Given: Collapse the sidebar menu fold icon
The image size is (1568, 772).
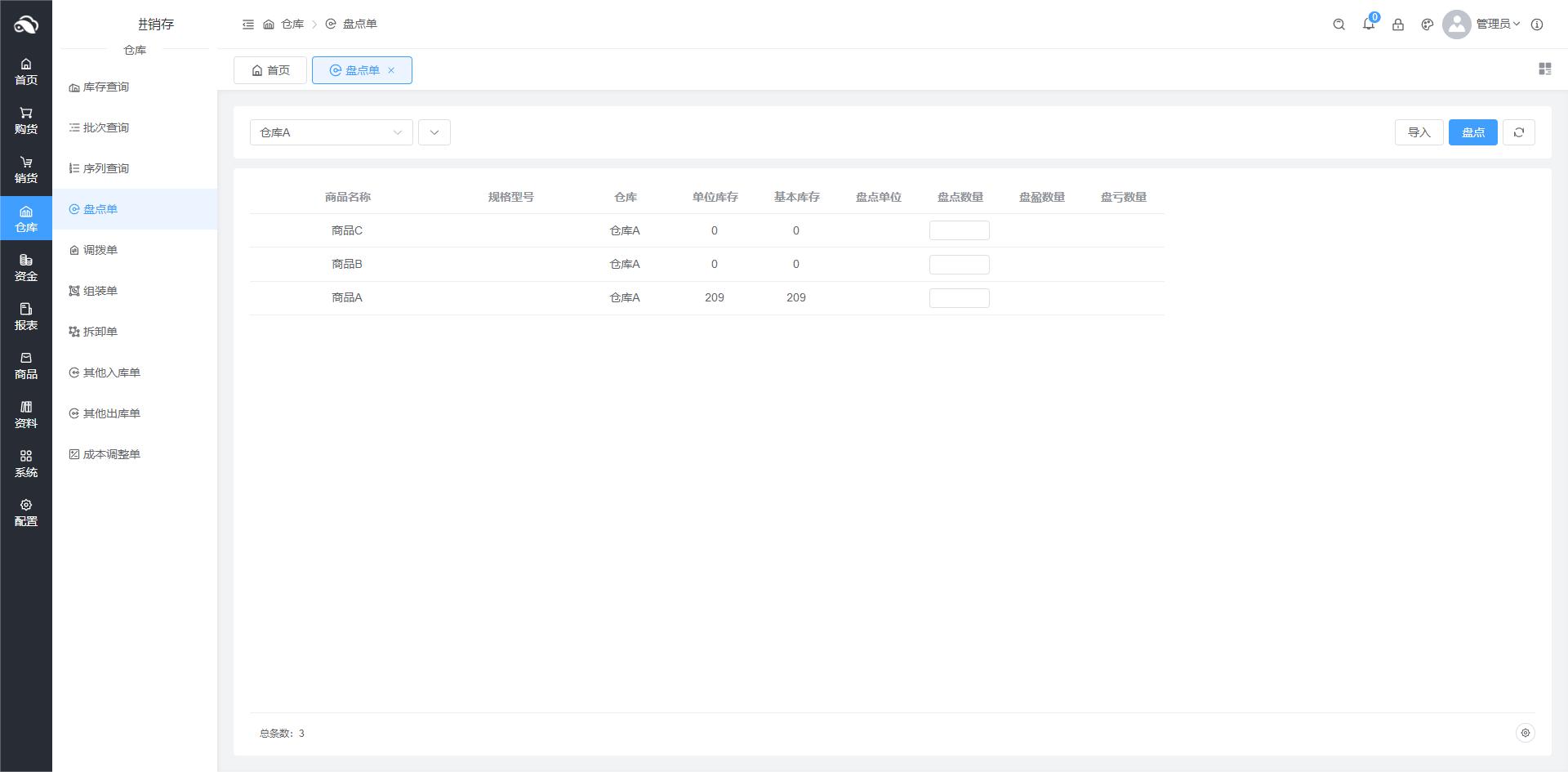Looking at the screenshot, I should pyautogui.click(x=248, y=25).
